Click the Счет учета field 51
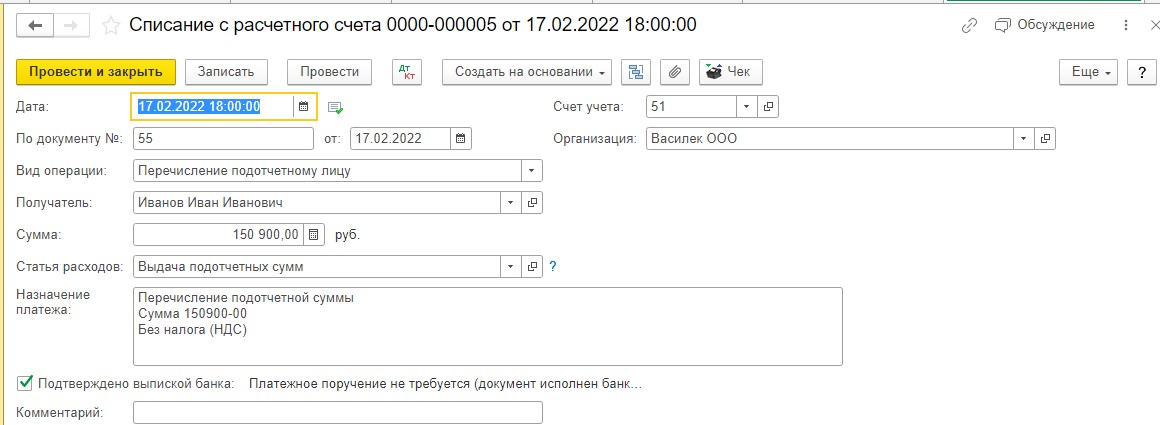 [691, 107]
